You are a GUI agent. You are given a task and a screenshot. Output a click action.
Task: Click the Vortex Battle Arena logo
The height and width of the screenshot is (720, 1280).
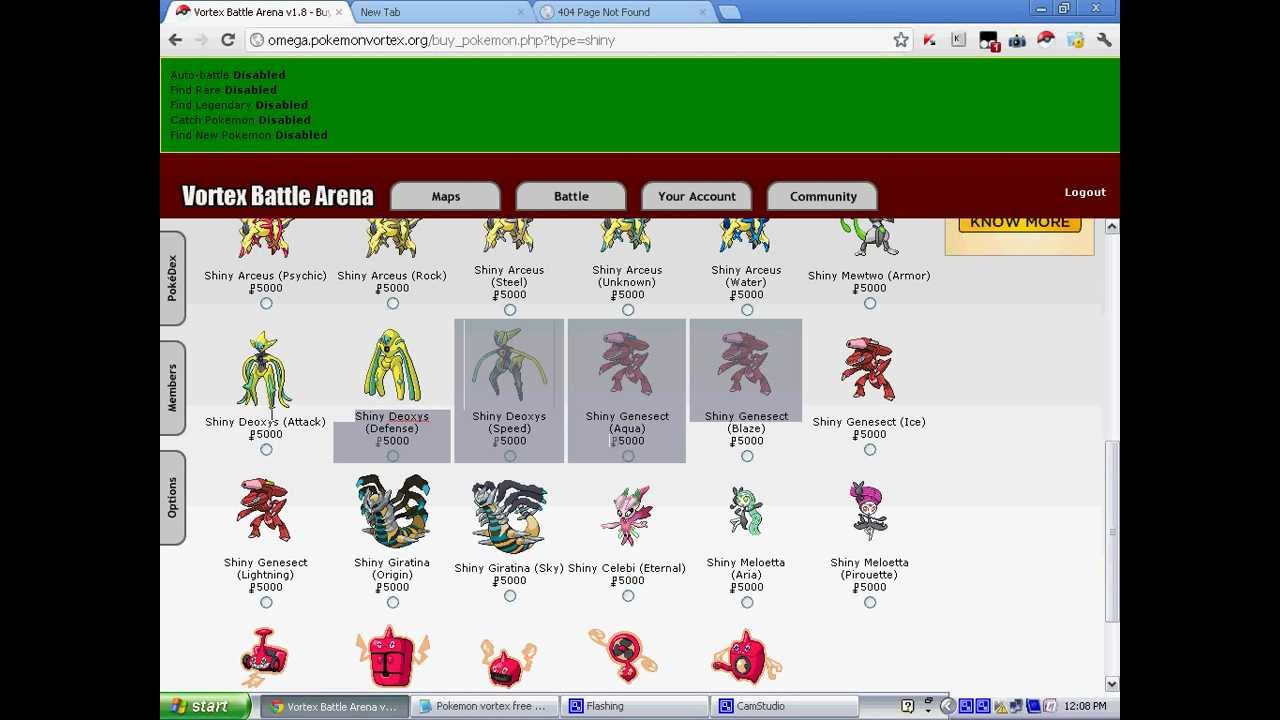coord(277,196)
